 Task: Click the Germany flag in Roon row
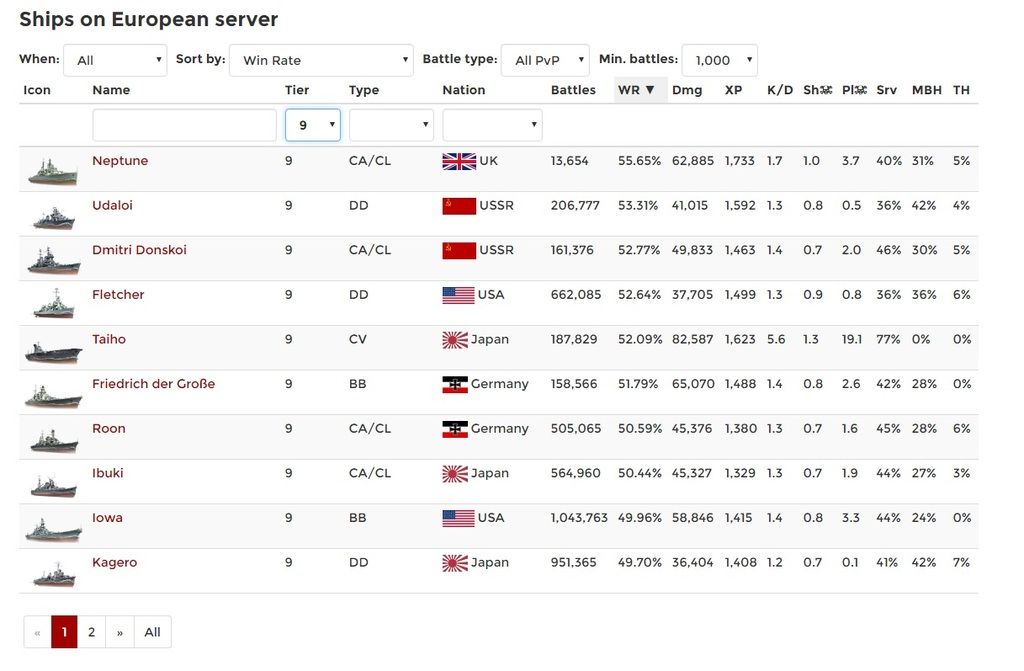pyautogui.click(x=455, y=429)
